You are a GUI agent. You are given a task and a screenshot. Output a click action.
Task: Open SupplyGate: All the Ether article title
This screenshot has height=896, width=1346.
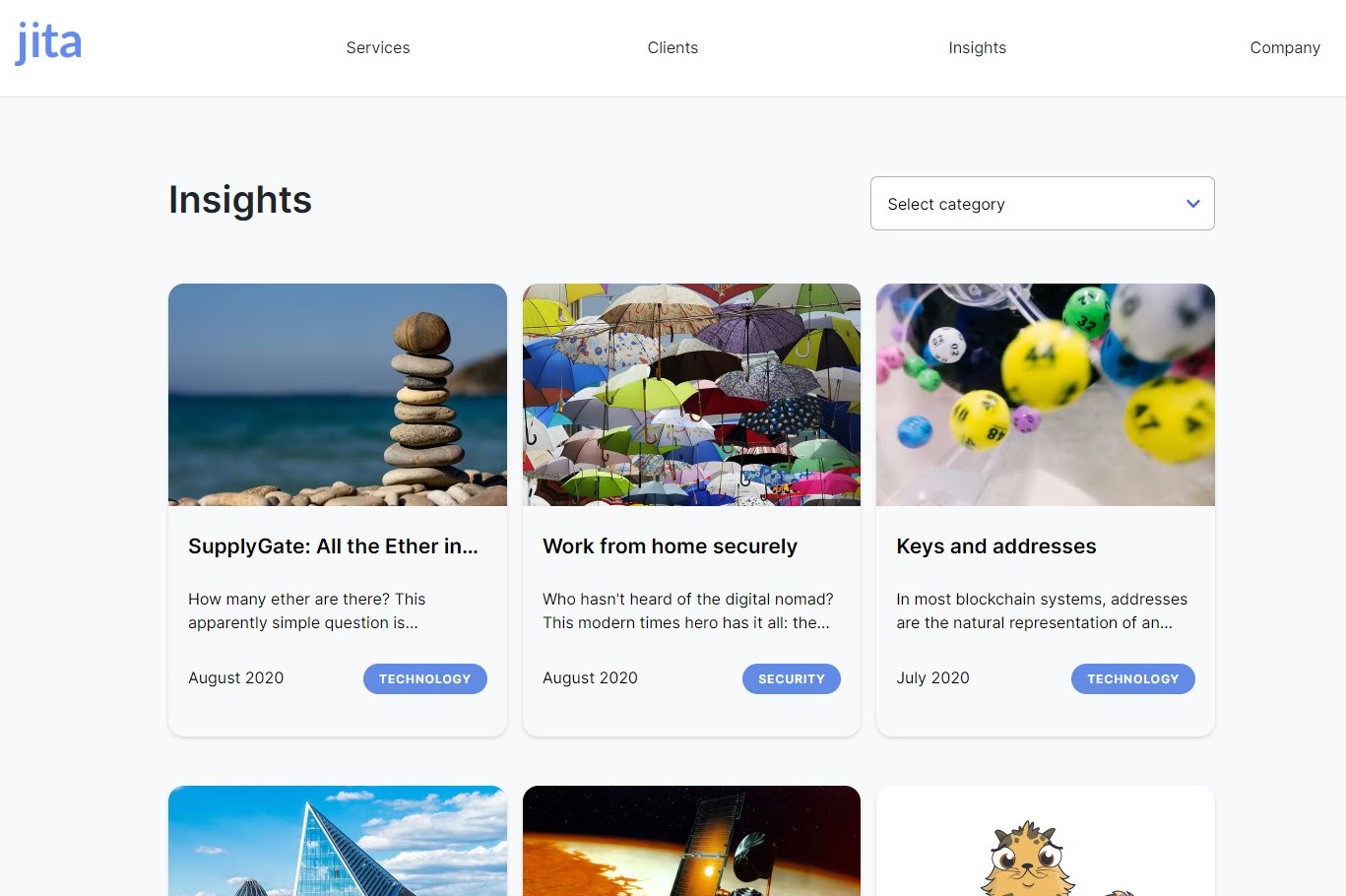coord(333,546)
